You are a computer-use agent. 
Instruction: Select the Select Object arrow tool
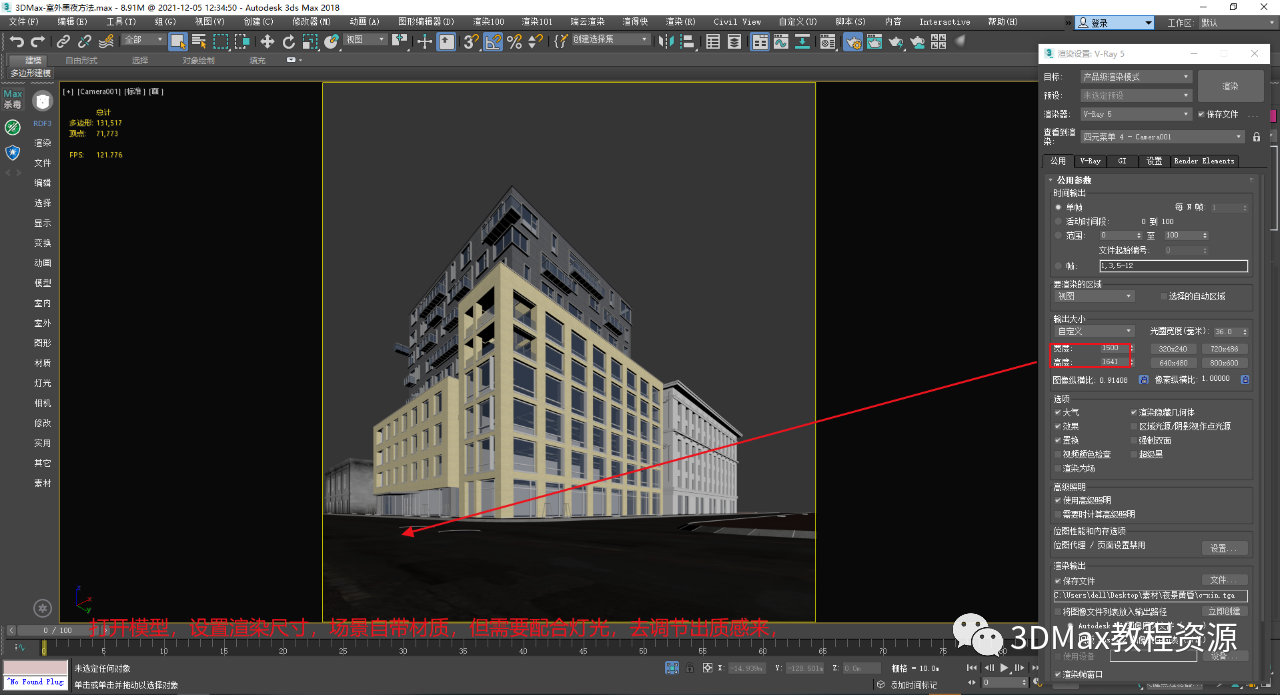pos(179,41)
